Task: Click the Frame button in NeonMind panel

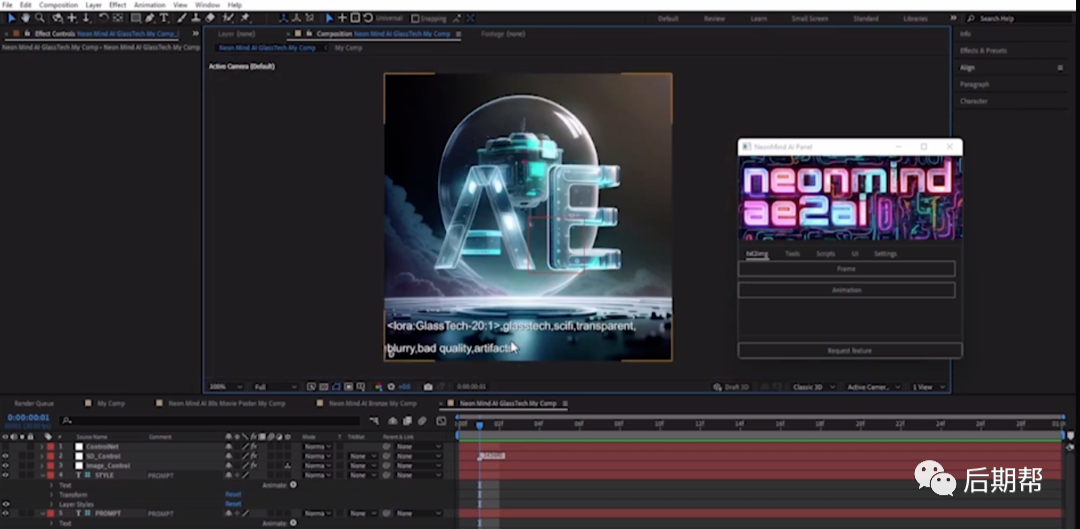Action: tap(847, 269)
